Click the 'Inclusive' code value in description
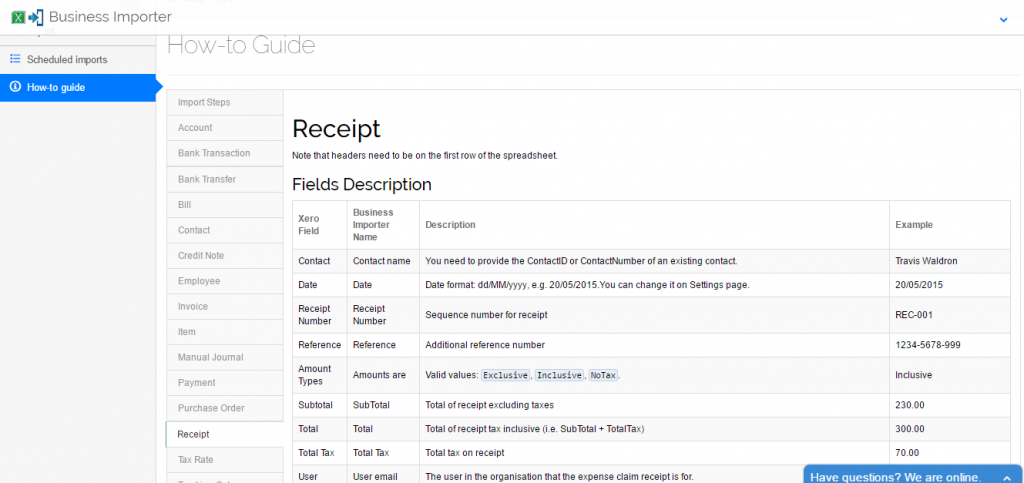Screen dimensions: 1024x483 tap(559, 375)
